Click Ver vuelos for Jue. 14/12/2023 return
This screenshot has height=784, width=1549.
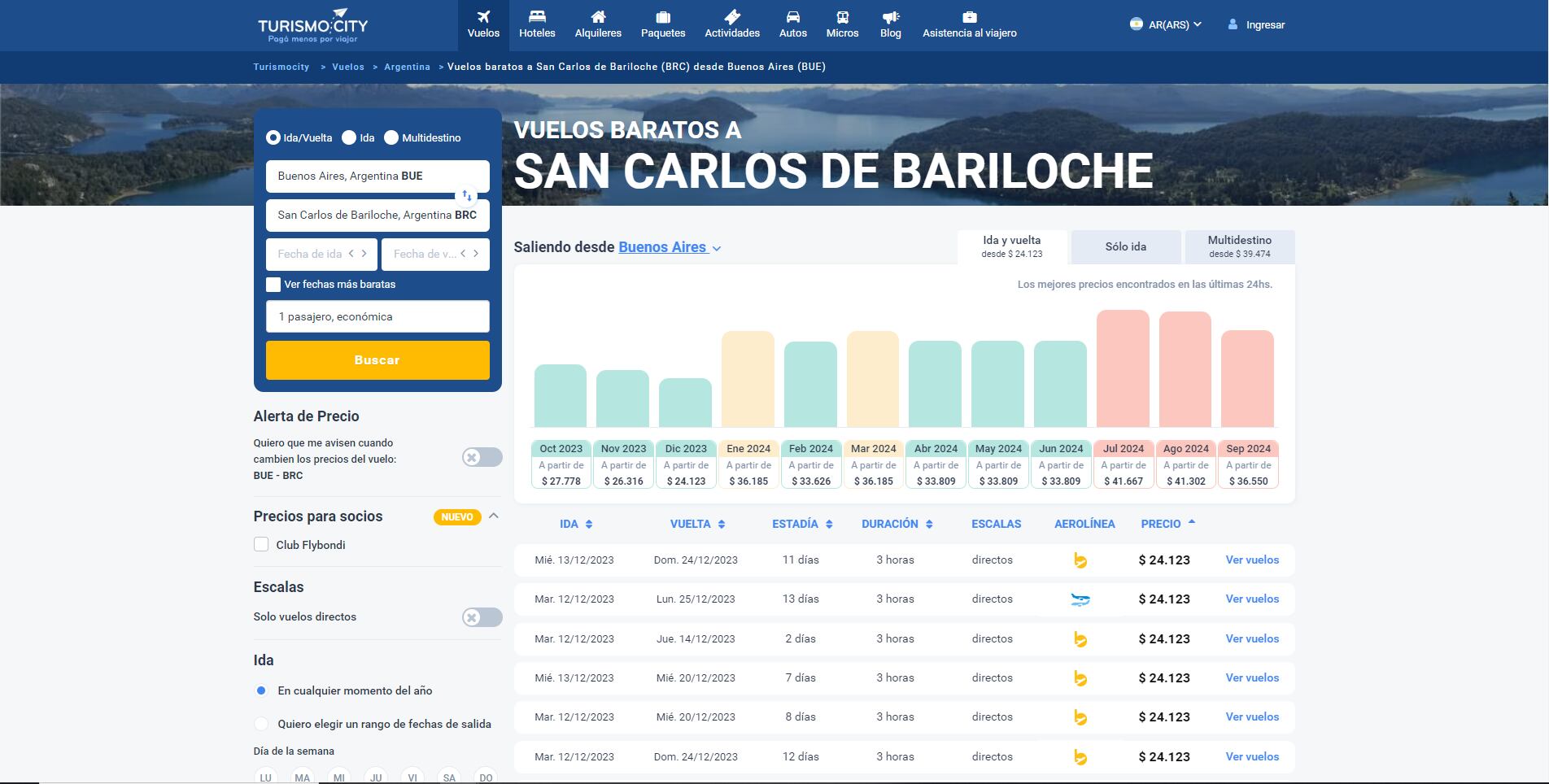point(1252,639)
